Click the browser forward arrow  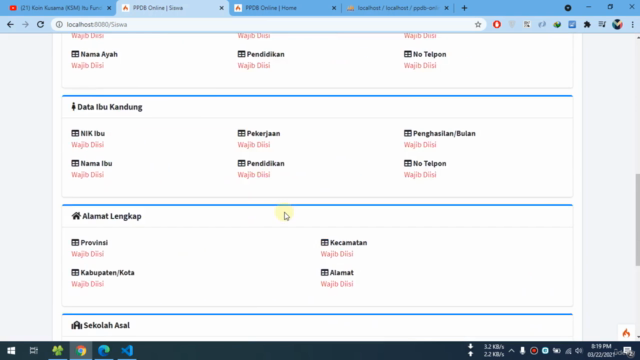click(x=25, y=24)
